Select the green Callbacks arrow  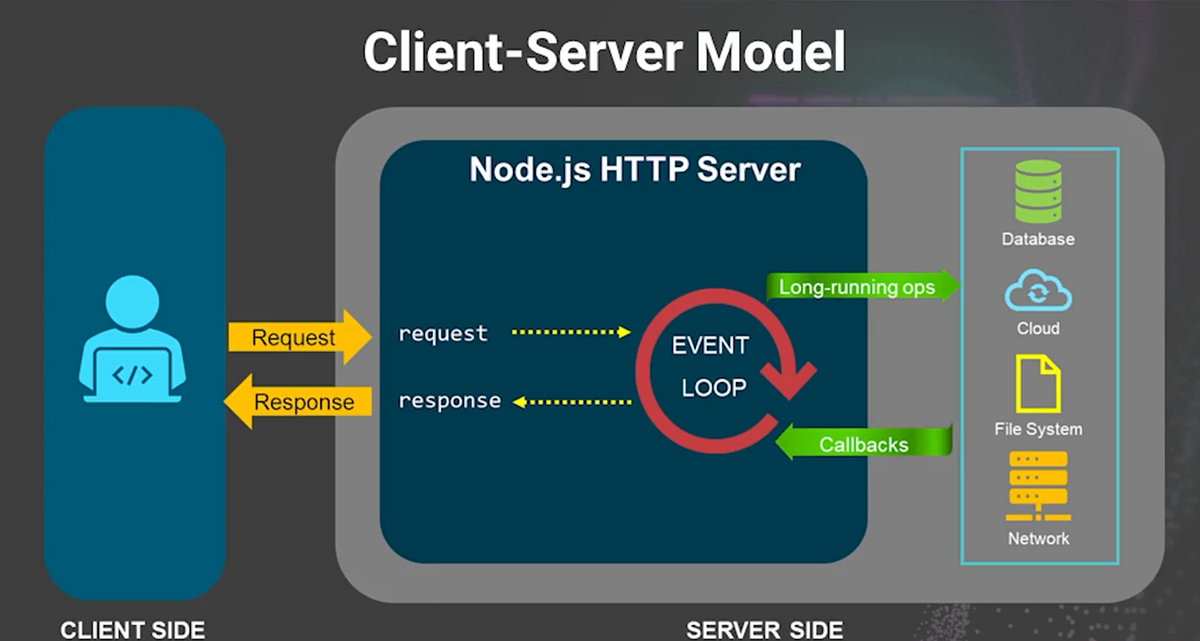864,443
